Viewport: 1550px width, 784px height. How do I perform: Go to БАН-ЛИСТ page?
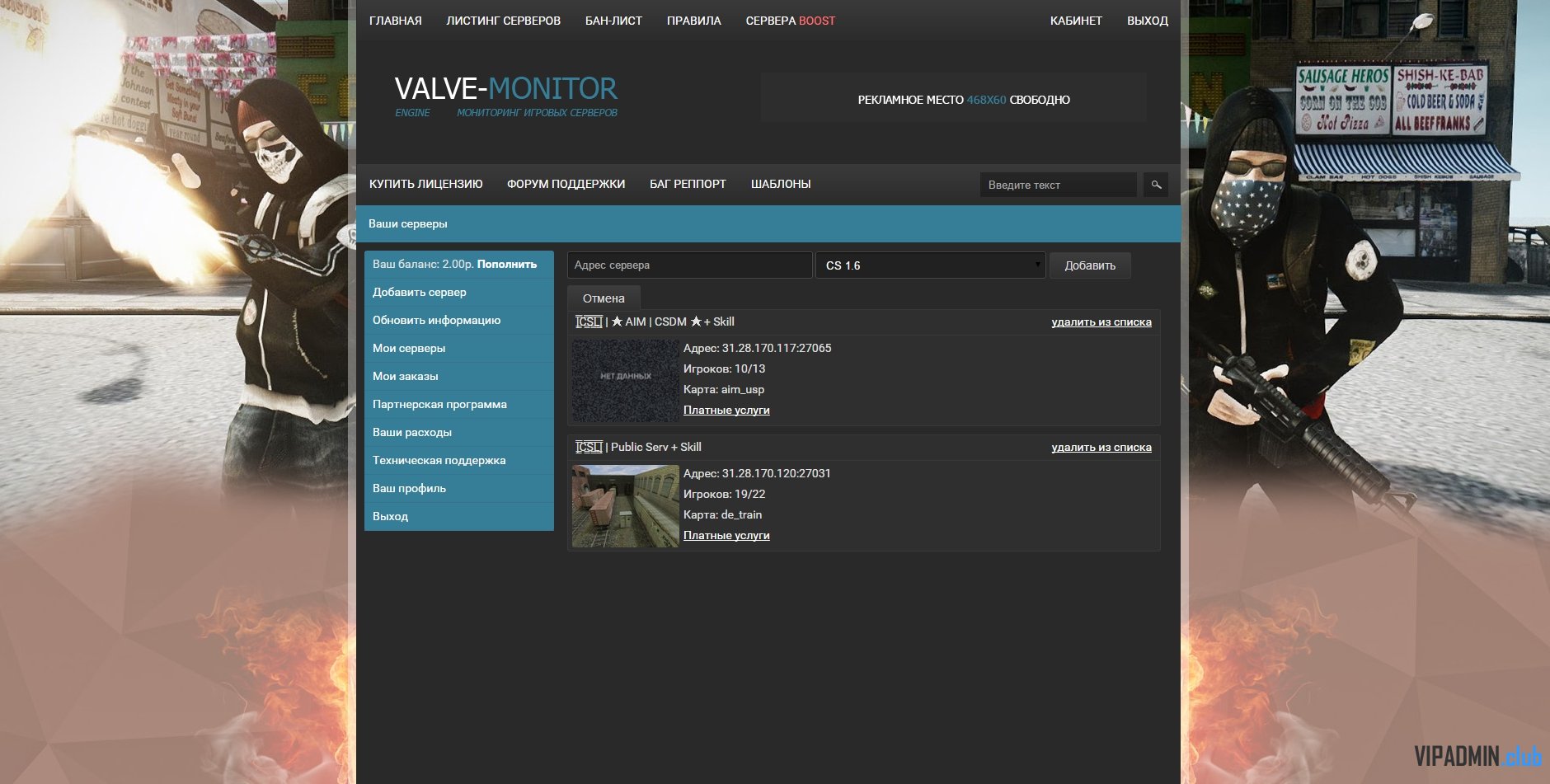point(613,21)
